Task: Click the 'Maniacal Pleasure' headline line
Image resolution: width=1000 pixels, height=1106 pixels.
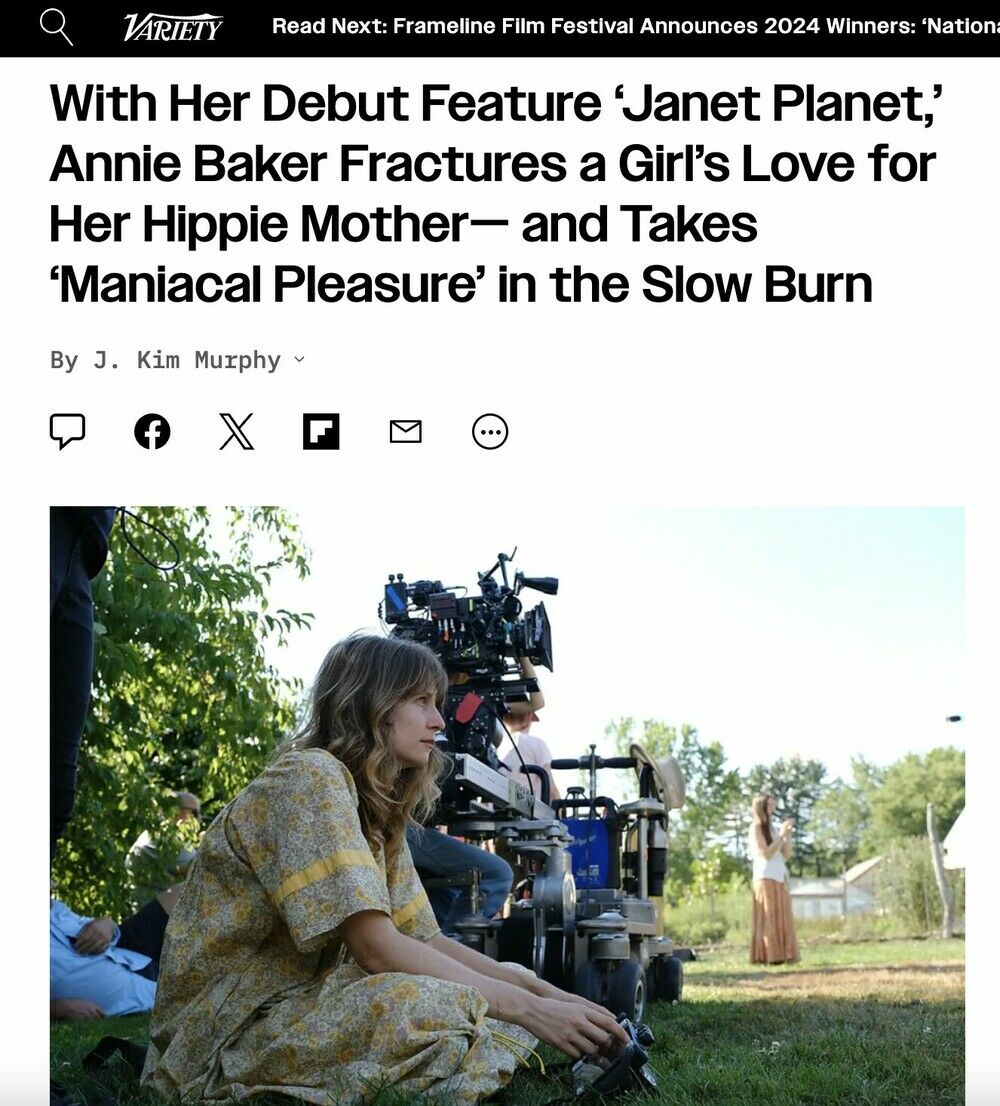Action: 461,284
